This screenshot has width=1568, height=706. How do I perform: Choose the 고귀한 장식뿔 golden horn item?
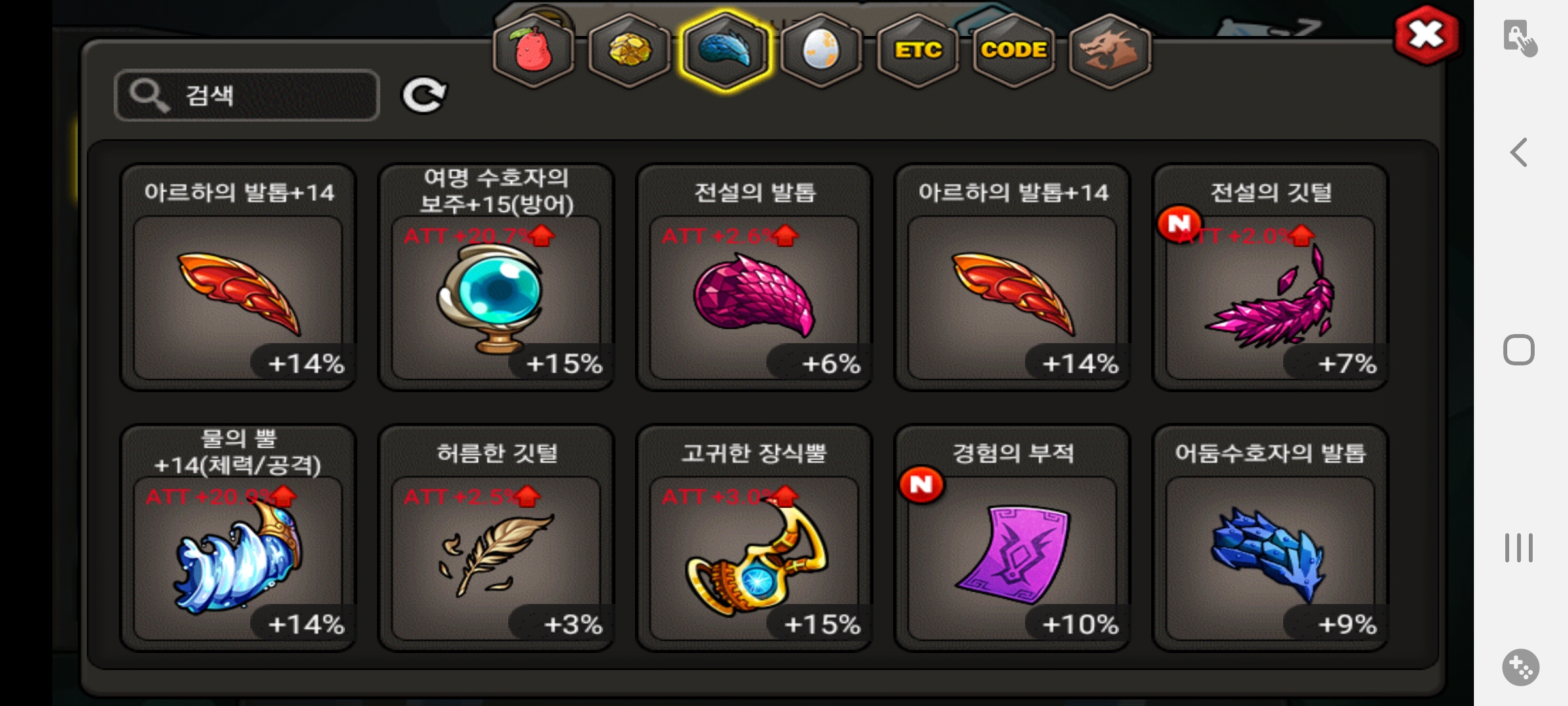pyautogui.click(x=755, y=539)
